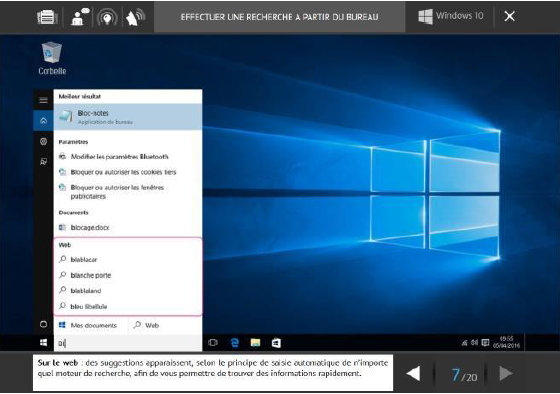Open Task View on the taskbar

coord(213,343)
